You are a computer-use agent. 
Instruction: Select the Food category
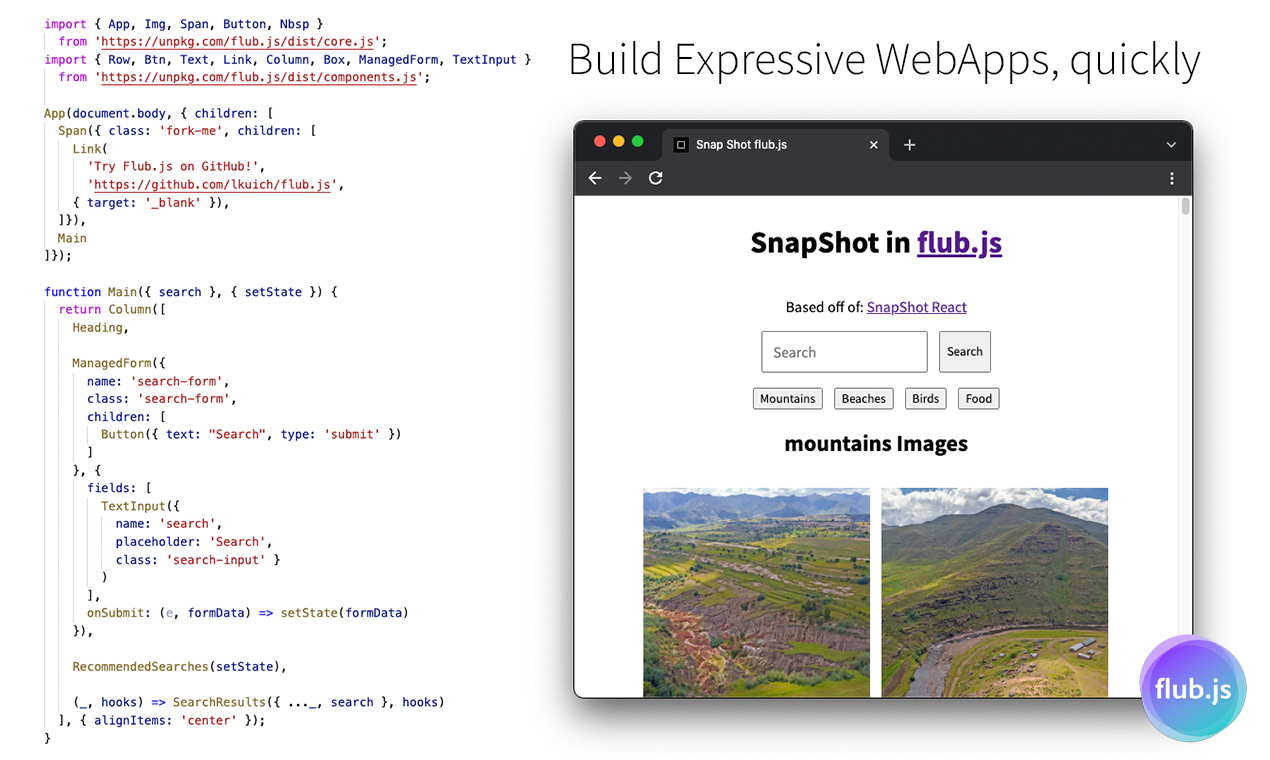click(978, 398)
